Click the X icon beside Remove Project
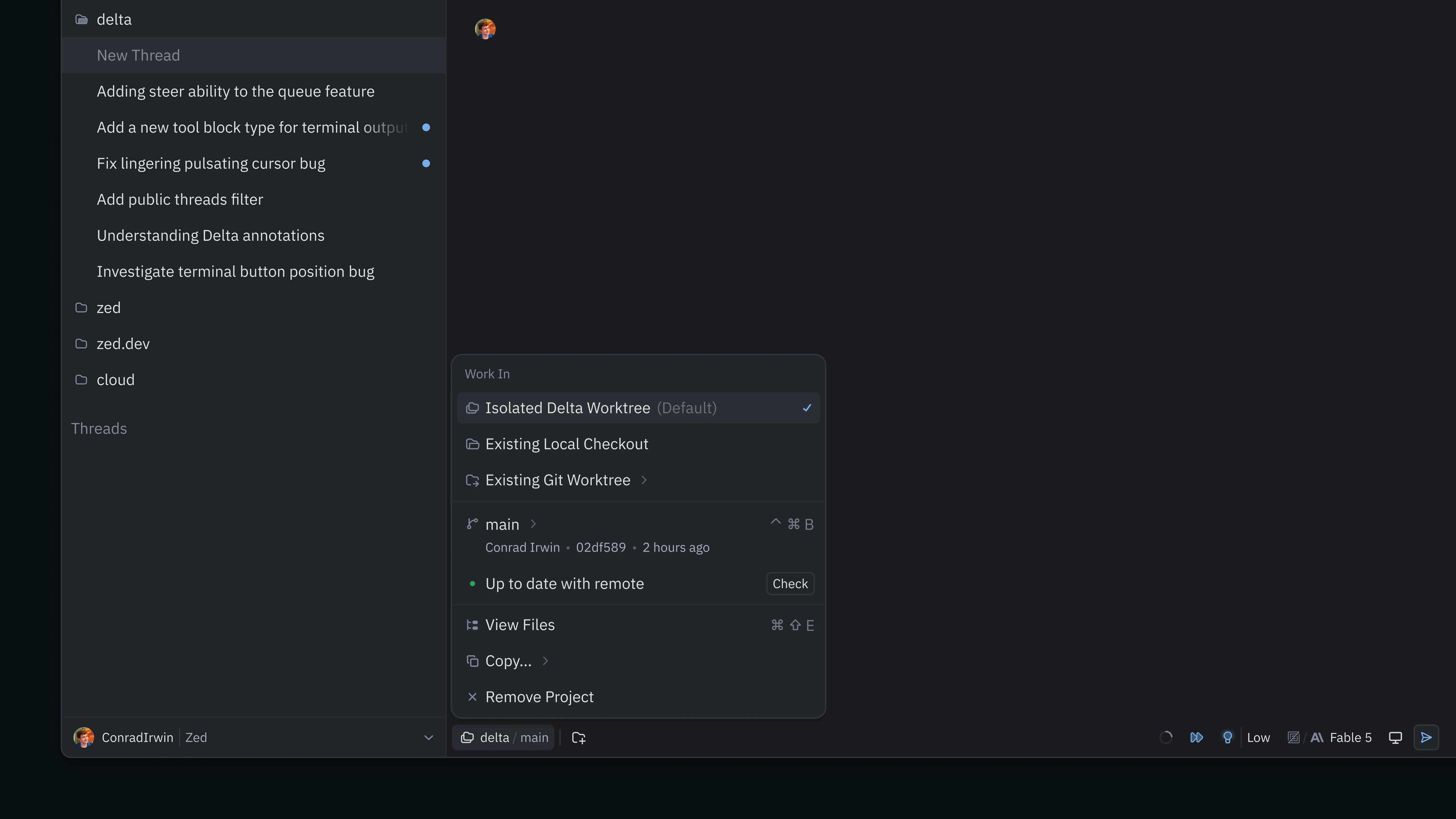This screenshot has width=1456, height=819. [x=472, y=697]
